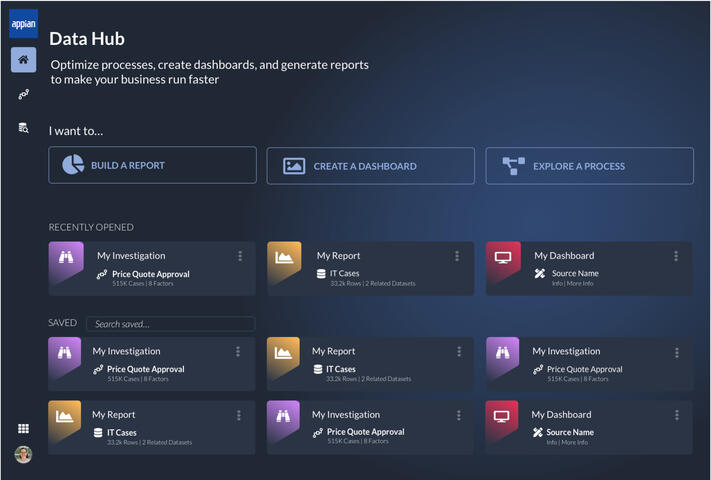Image resolution: width=711 pixels, height=480 pixels.
Task: Expand options menu on recent My Dashboard card
Action: (676, 256)
